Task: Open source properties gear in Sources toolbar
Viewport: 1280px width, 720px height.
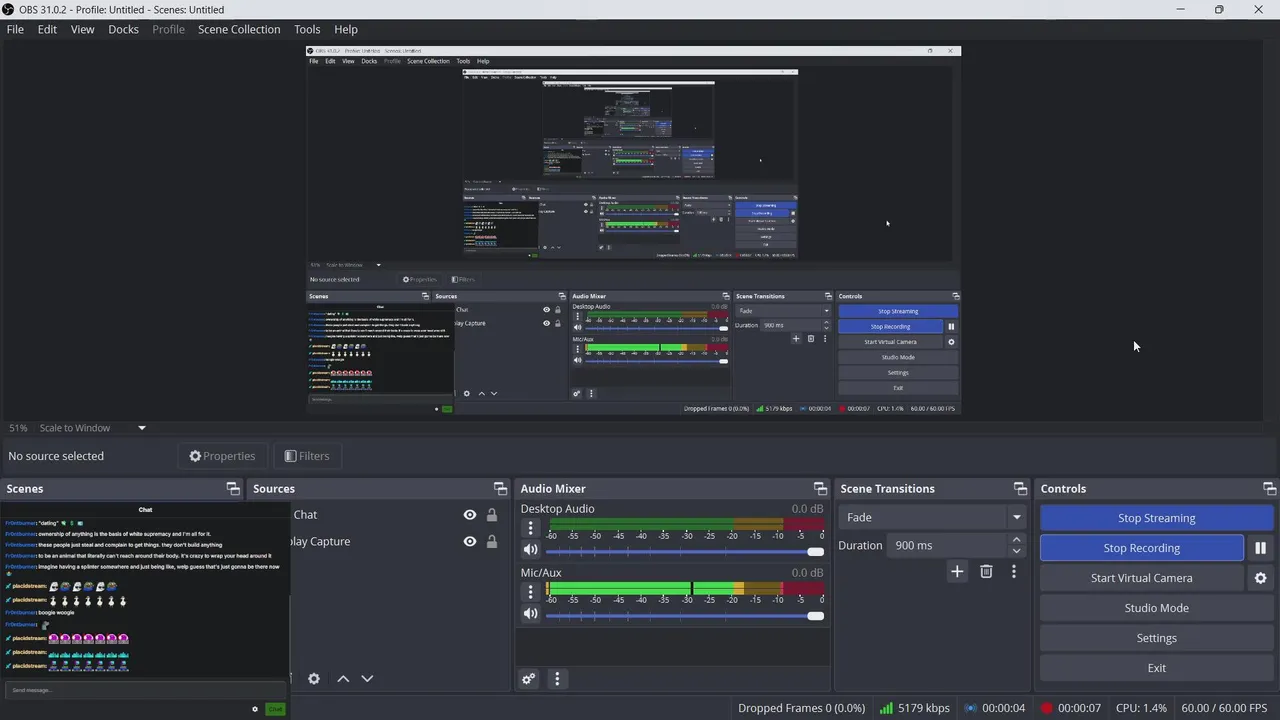Action: (x=314, y=678)
